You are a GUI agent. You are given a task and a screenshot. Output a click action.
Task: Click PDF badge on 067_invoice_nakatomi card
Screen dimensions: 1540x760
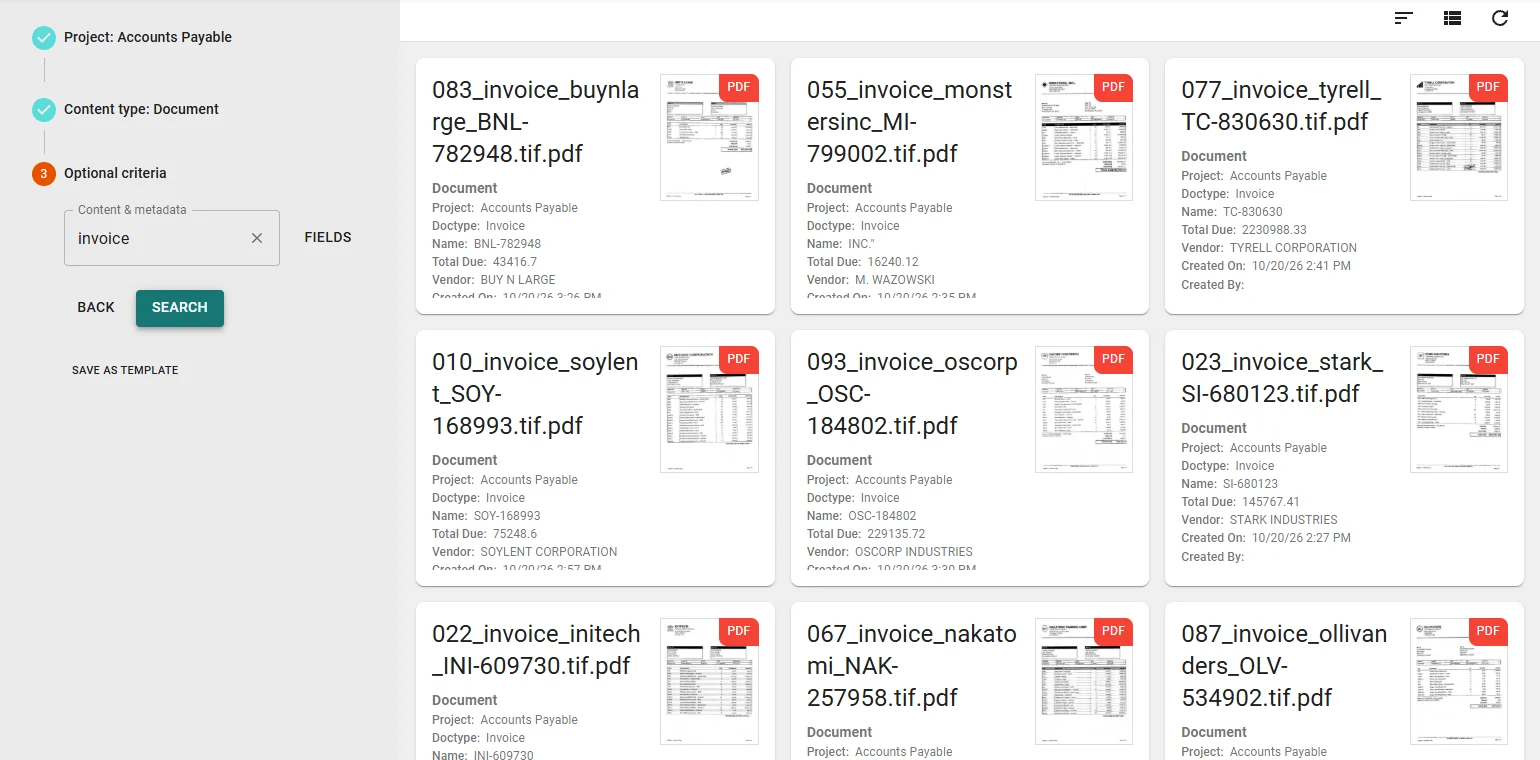click(x=1113, y=631)
